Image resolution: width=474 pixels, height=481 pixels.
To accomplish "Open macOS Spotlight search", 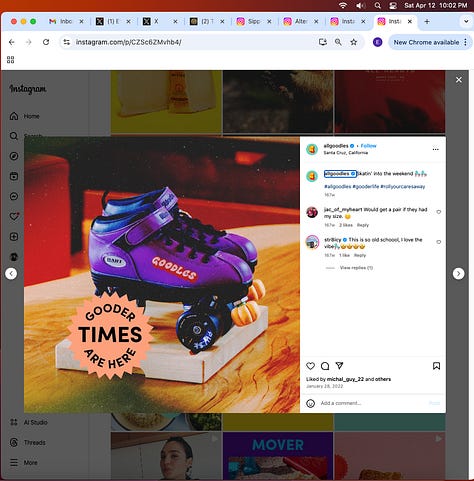I will click(377, 5).
